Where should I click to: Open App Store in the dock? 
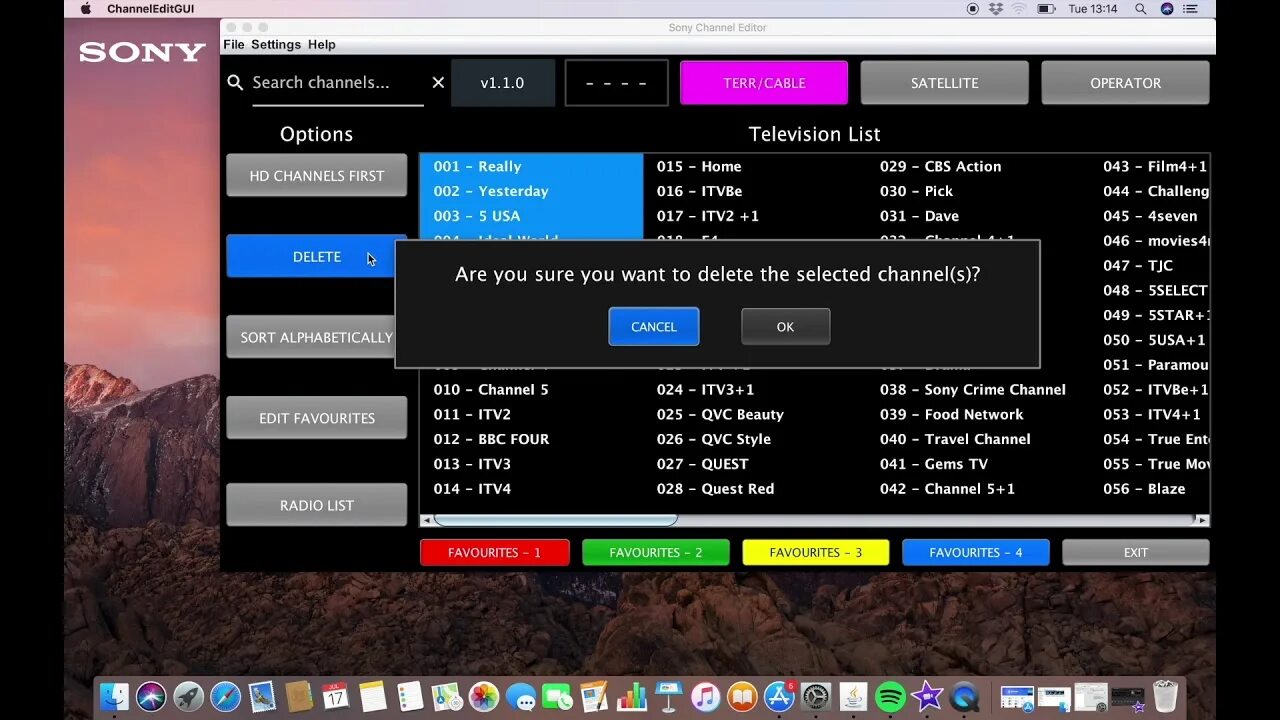tap(779, 697)
